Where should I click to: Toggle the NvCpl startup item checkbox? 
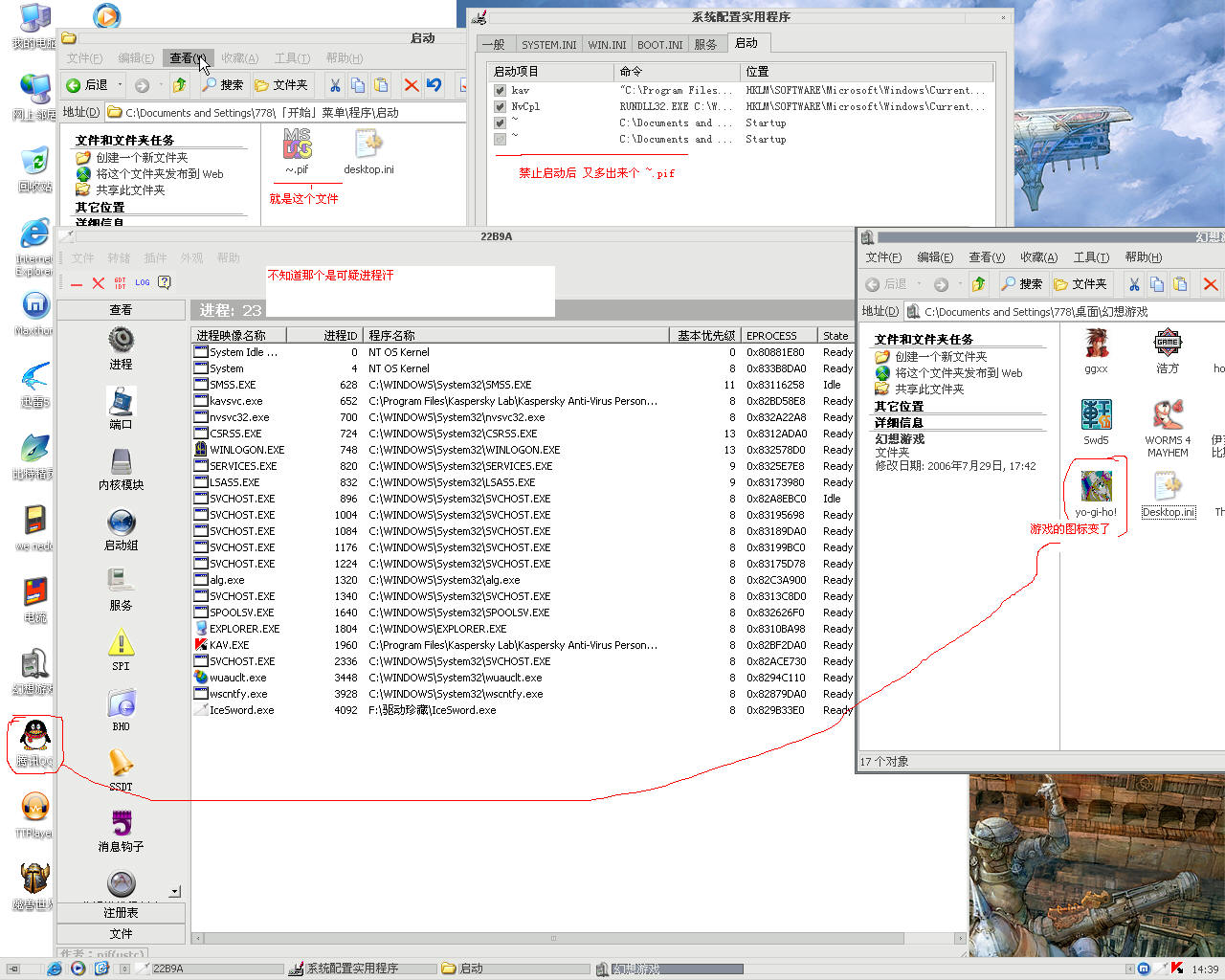point(500,107)
